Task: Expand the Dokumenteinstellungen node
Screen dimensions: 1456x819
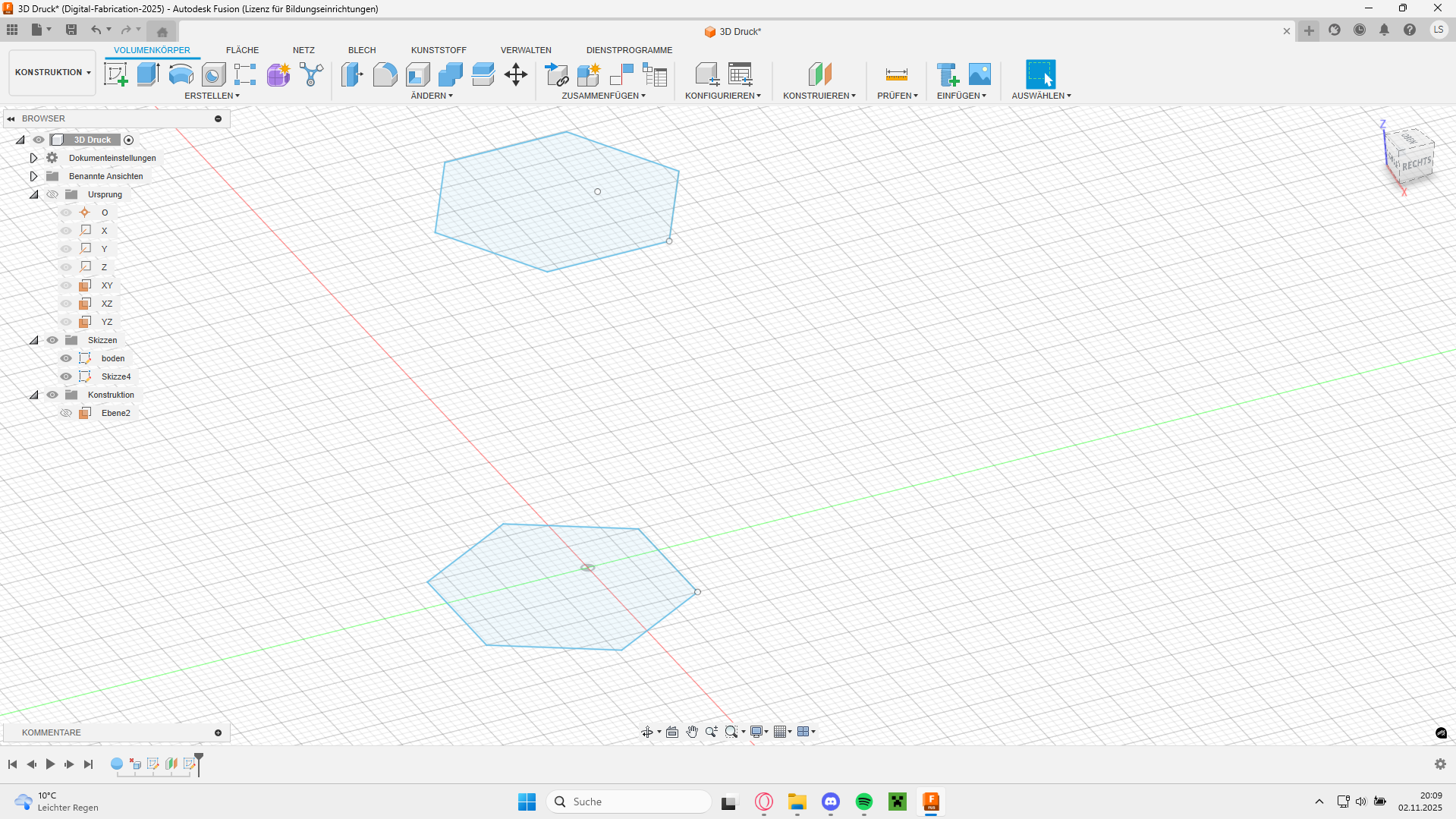Action: (x=33, y=158)
